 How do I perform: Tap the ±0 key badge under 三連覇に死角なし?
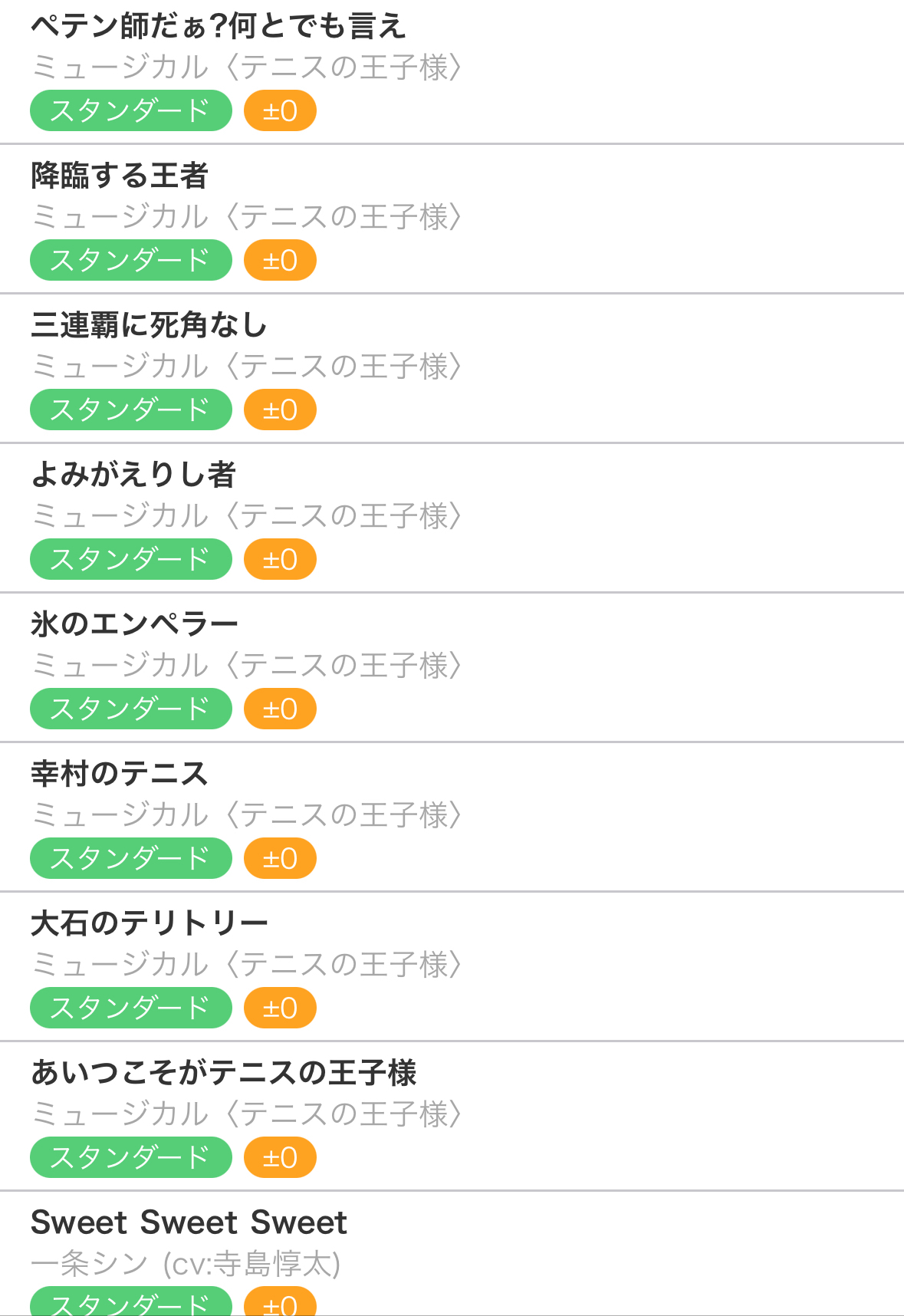280,410
